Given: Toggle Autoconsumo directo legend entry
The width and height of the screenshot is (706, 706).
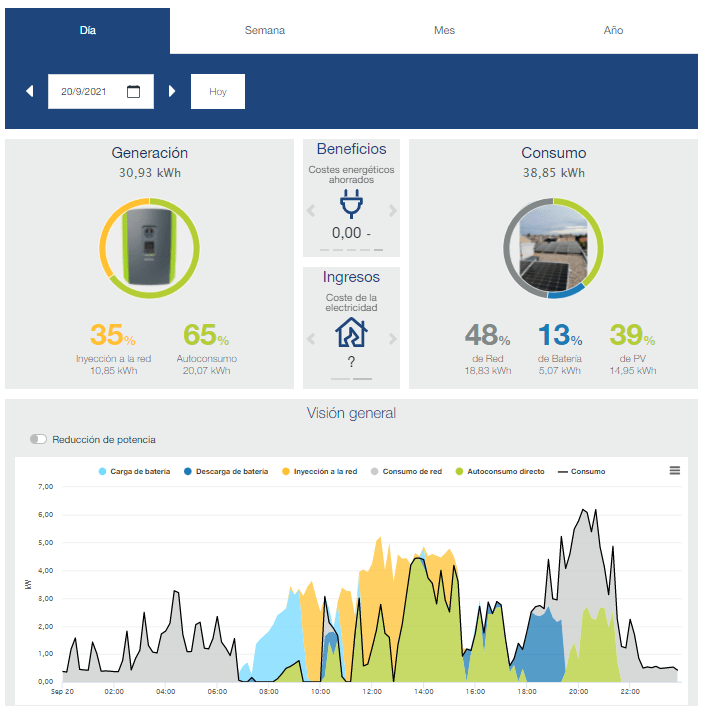Looking at the screenshot, I should (x=500, y=471).
